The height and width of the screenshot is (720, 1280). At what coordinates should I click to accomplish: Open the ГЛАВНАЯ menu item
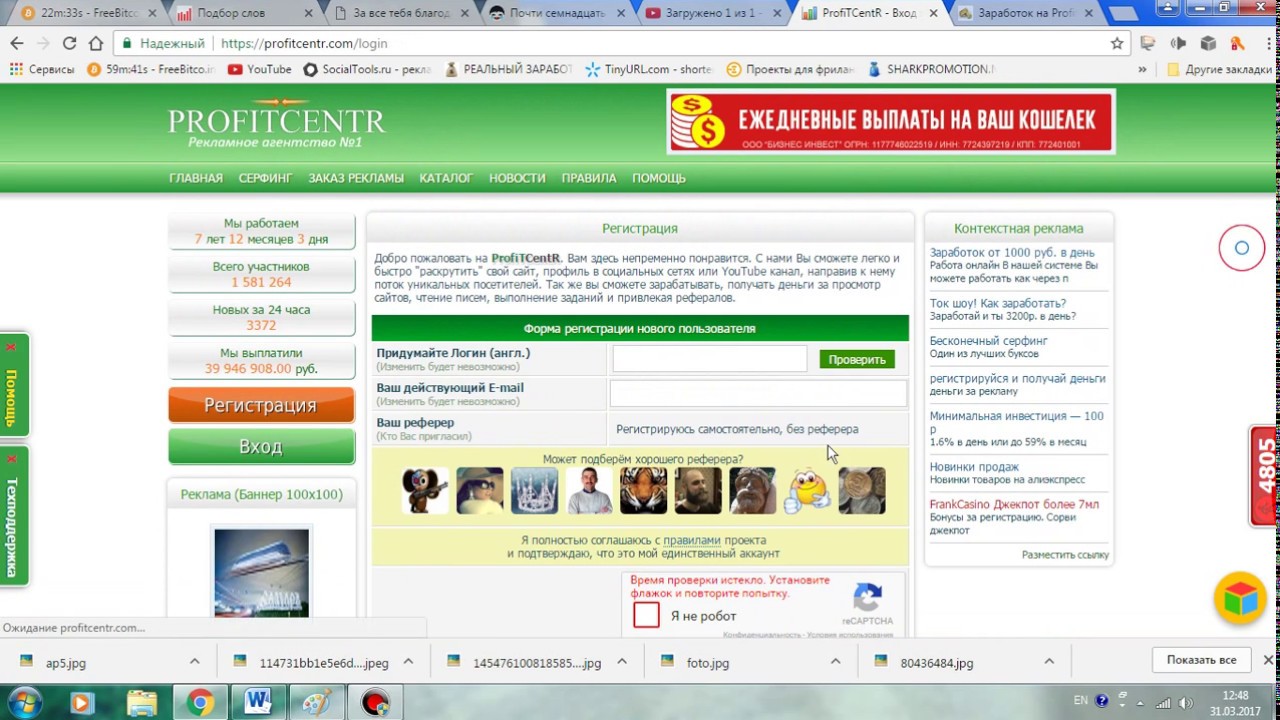point(196,178)
